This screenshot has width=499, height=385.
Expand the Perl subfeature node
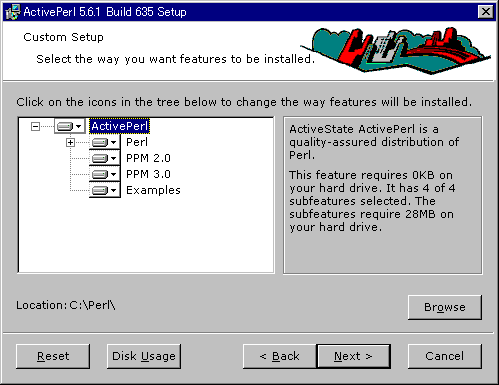(x=70, y=142)
